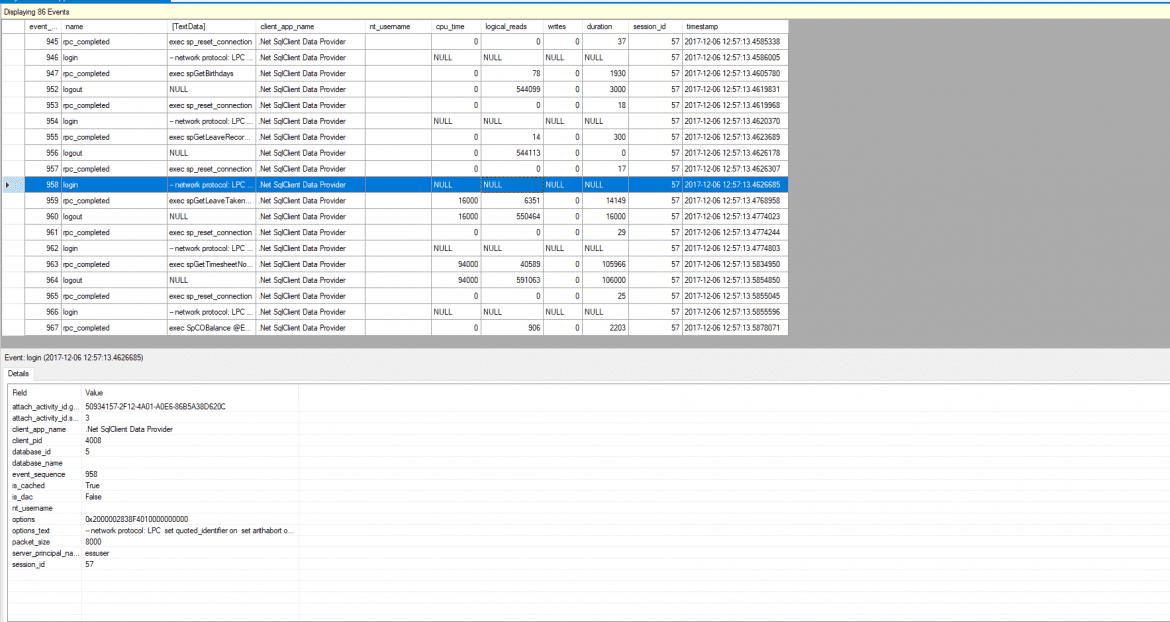
Task: Click the row selector beside event 958
Action: (8, 185)
